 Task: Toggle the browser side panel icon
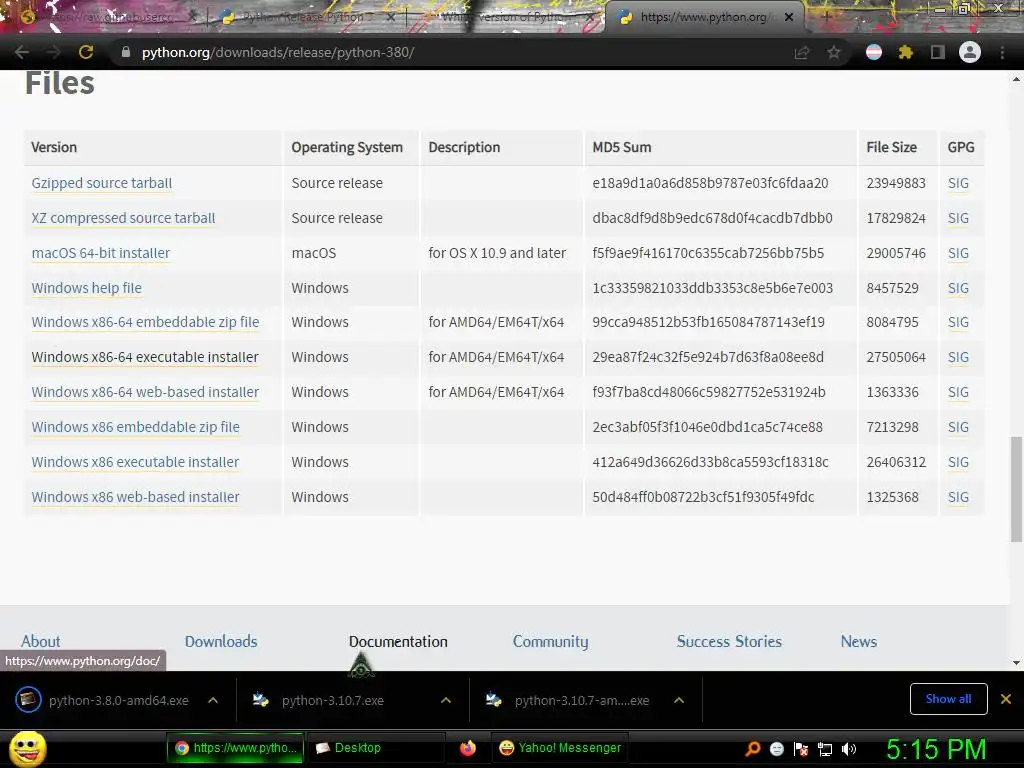click(937, 52)
